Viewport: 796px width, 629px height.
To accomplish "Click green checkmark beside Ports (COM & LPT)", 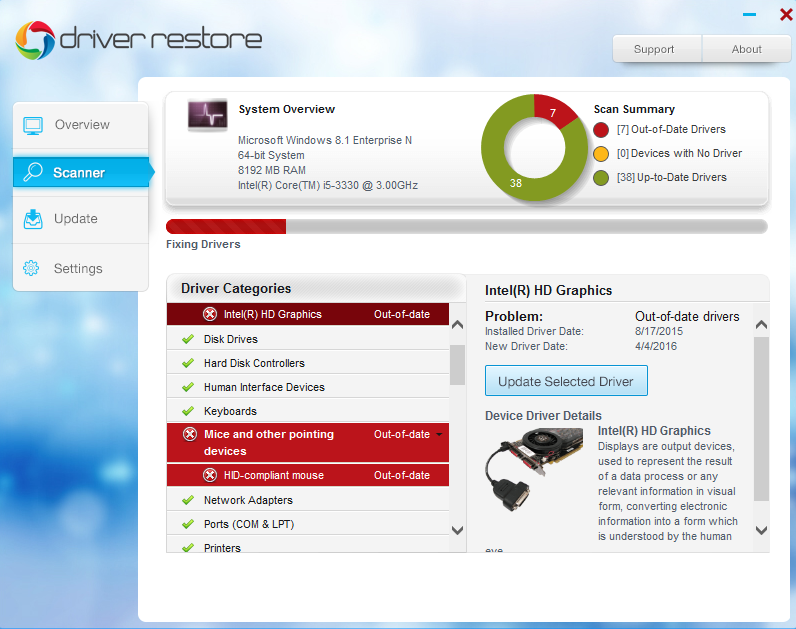I will pyautogui.click(x=188, y=524).
